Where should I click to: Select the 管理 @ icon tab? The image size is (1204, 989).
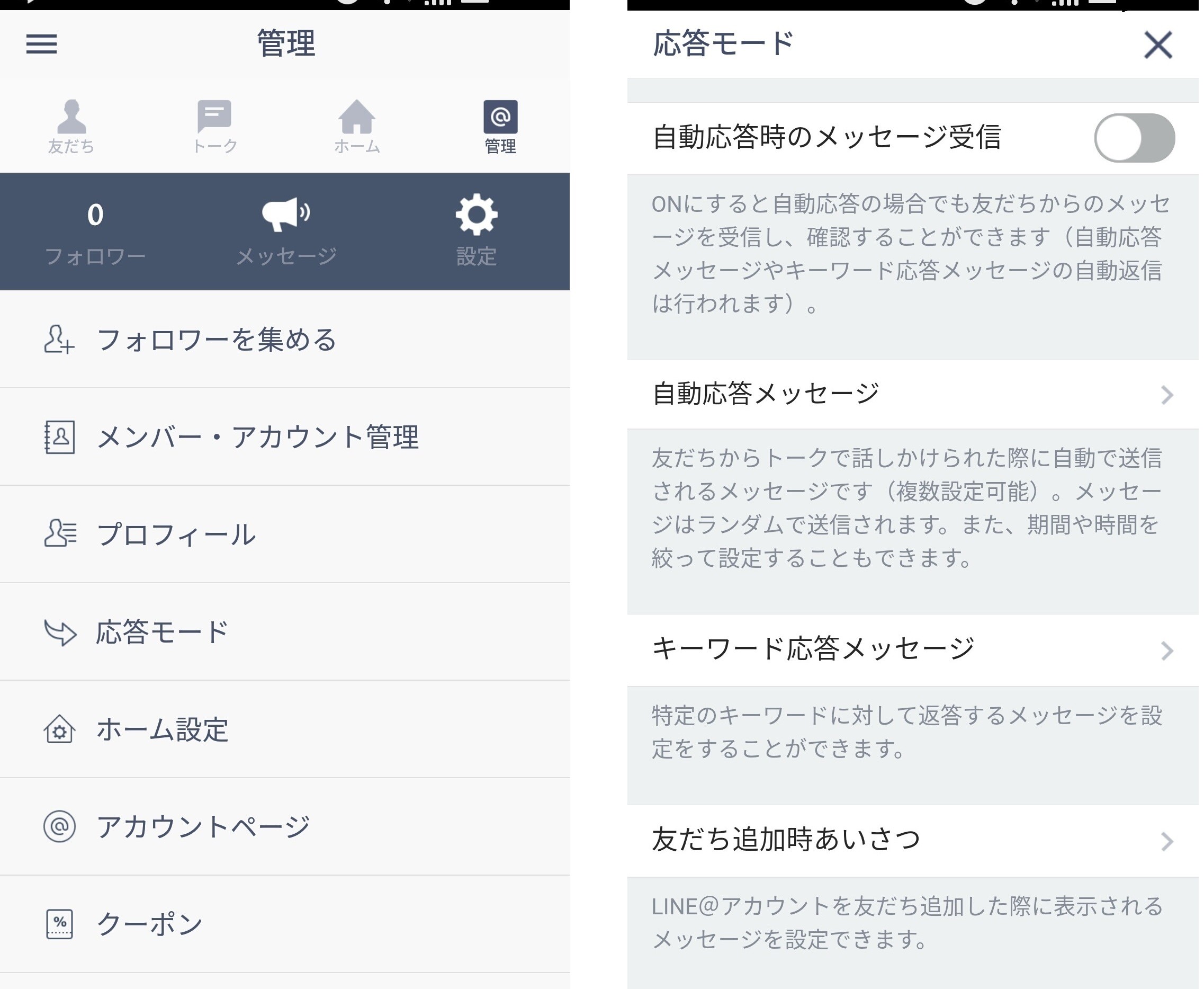tap(500, 118)
